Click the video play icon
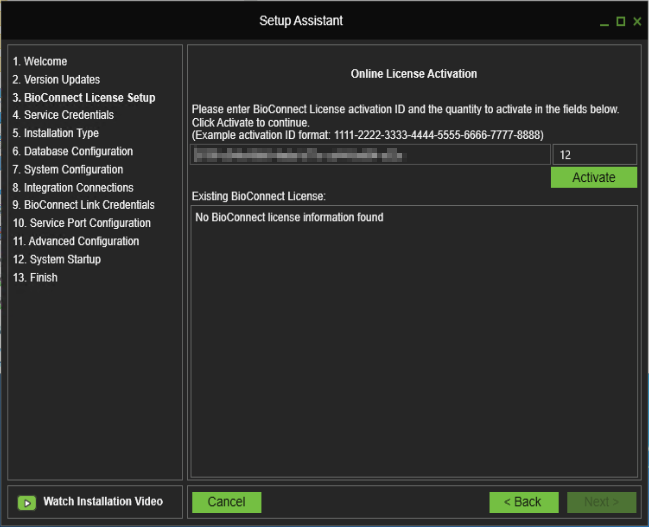The height and width of the screenshot is (527, 649). (x=27, y=502)
